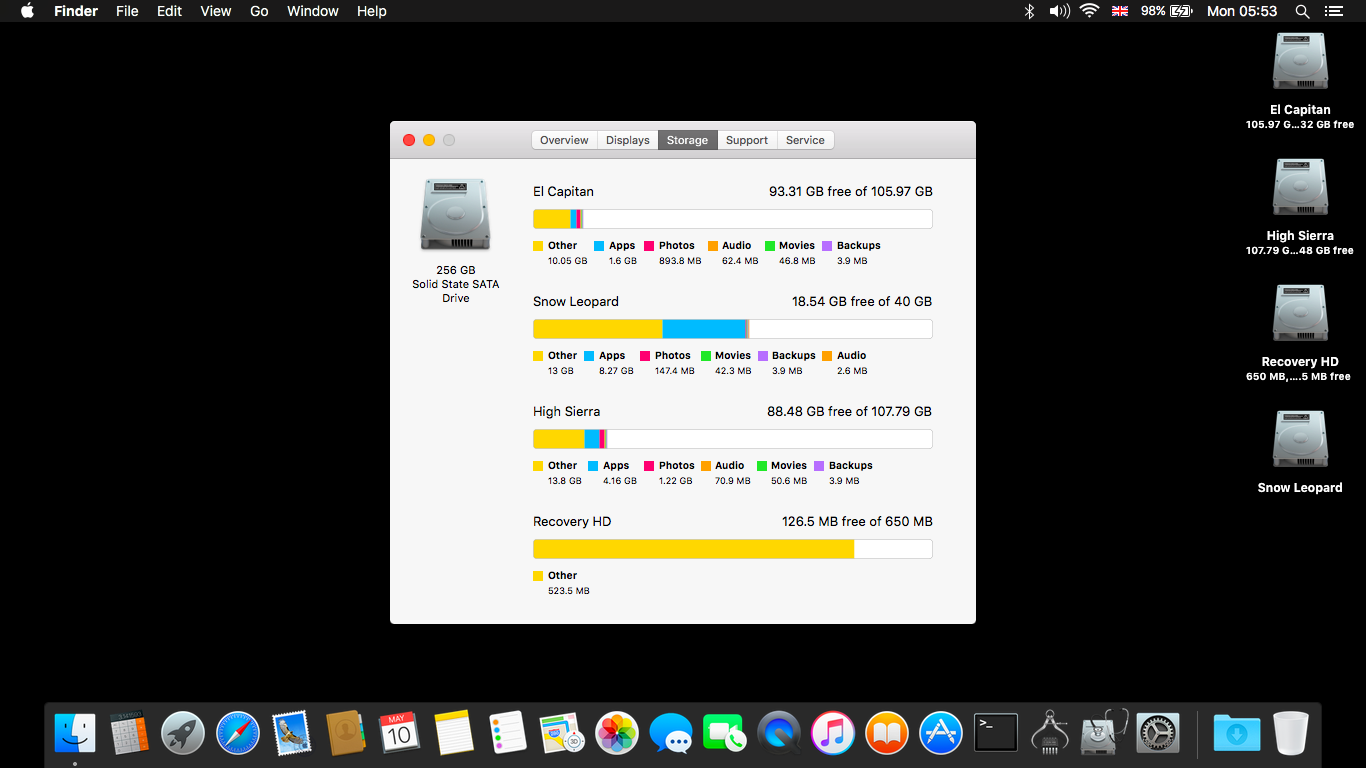Image resolution: width=1366 pixels, height=768 pixels.
Task: Open Photos colorful flower icon
Action: coord(617,733)
